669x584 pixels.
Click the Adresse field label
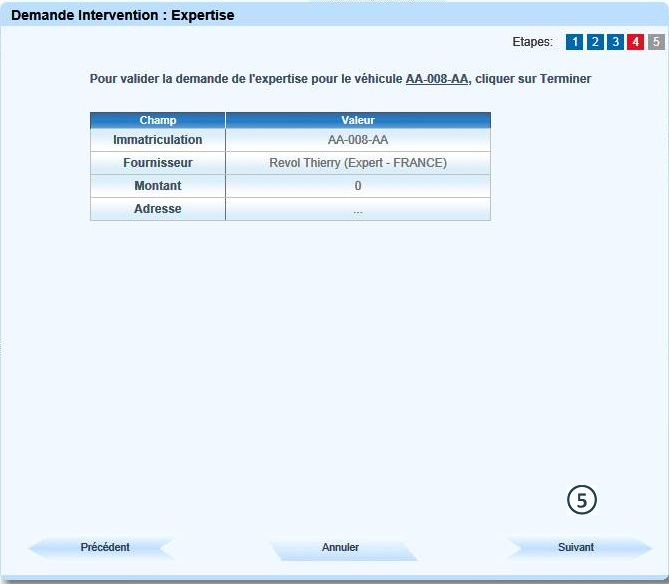point(158,209)
